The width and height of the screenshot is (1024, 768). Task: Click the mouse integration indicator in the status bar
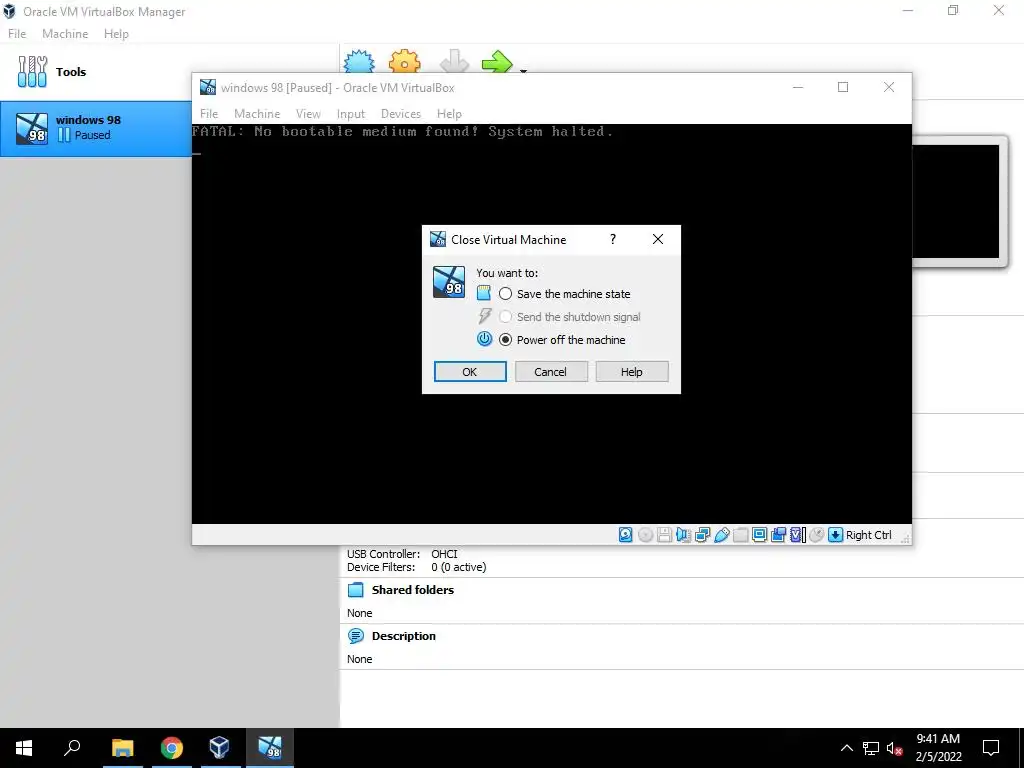(816, 535)
